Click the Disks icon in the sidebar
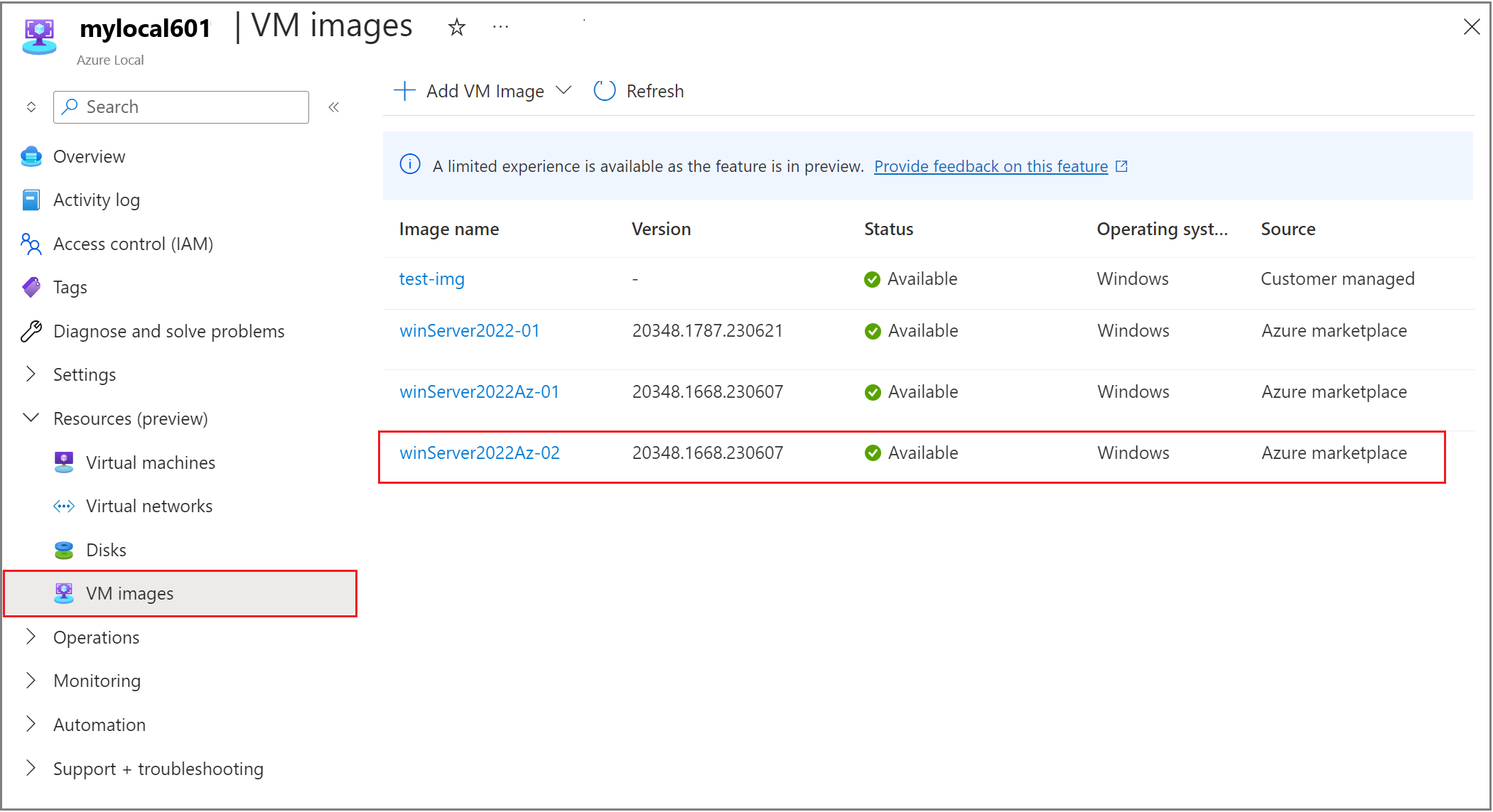 (x=64, y=549)
